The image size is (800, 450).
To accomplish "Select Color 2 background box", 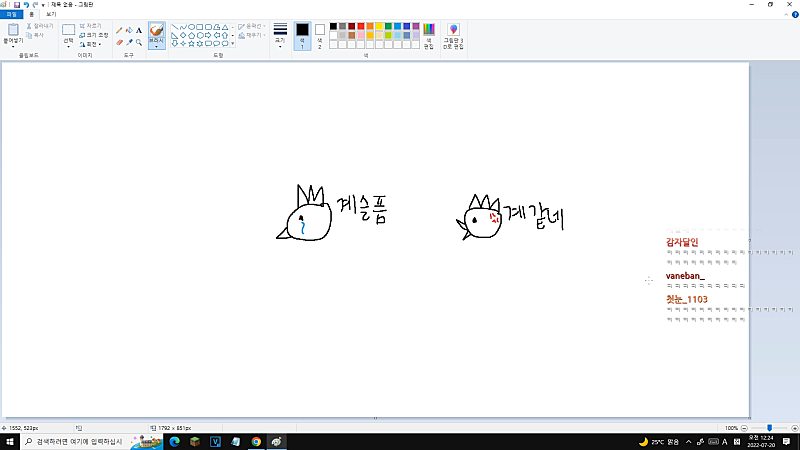I will point(320,34).
